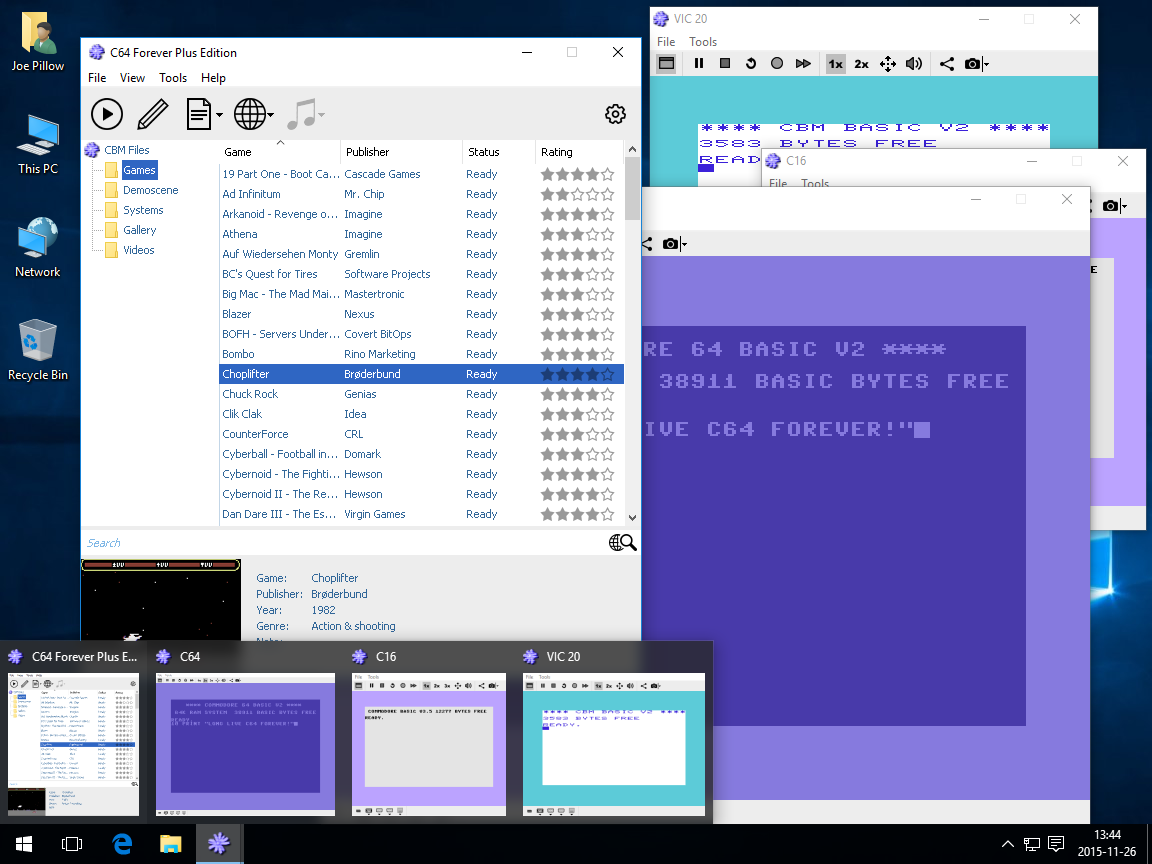This screenshot has width=1152, height=864.
Task: Click the record circle in VIC 20 toolbar
Action: click(777, 64)
